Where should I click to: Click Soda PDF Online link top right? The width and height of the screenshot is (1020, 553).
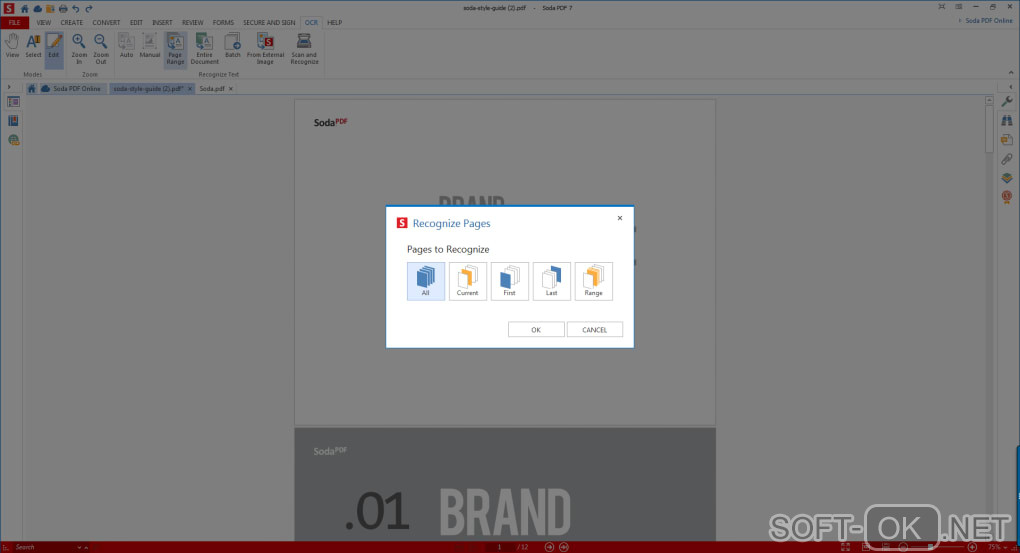[x=989, y=21]
